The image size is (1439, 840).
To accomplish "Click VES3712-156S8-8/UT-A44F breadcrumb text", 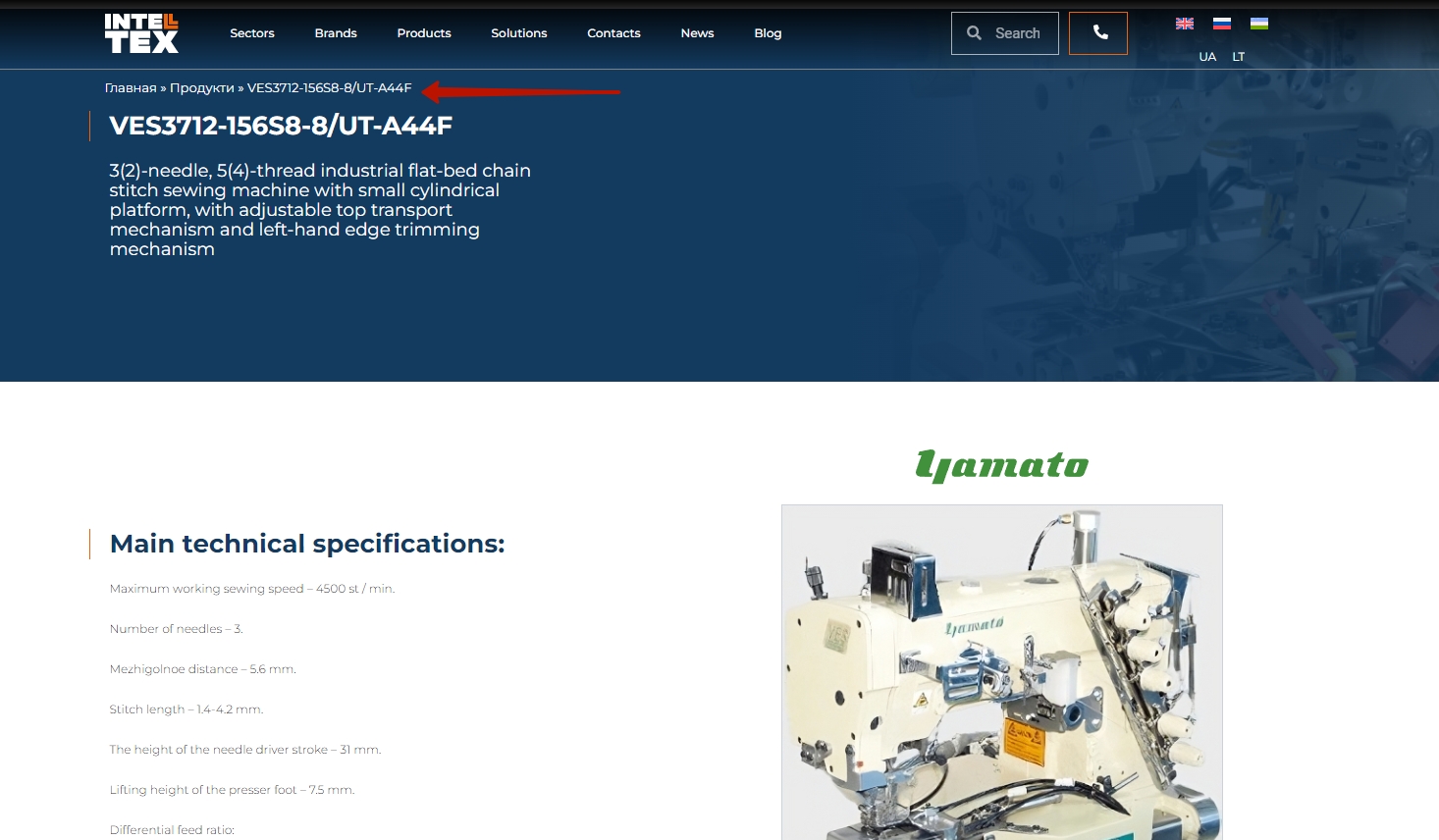I will click(330, 88).
